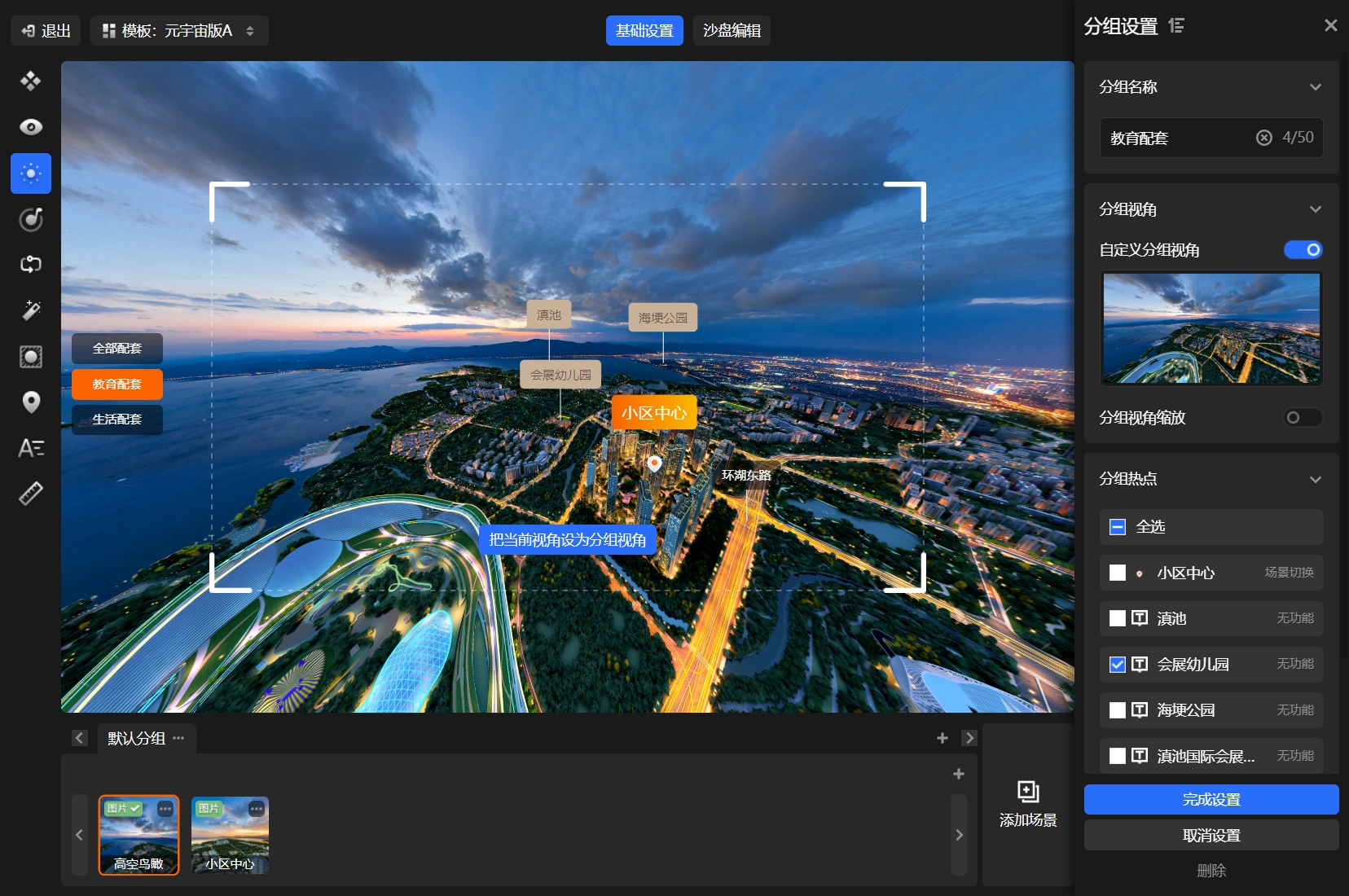Click the magic wand effects tool
The height and width of the screenshot is (896, 1349).
31,310
